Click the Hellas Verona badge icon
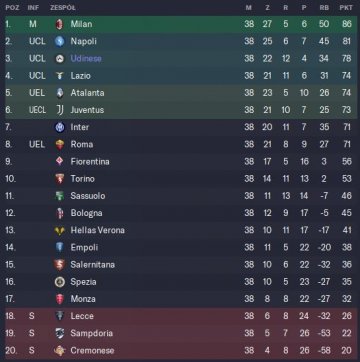Image resolution: width=360 pixels, height=362 pixels. click(60, 230)
